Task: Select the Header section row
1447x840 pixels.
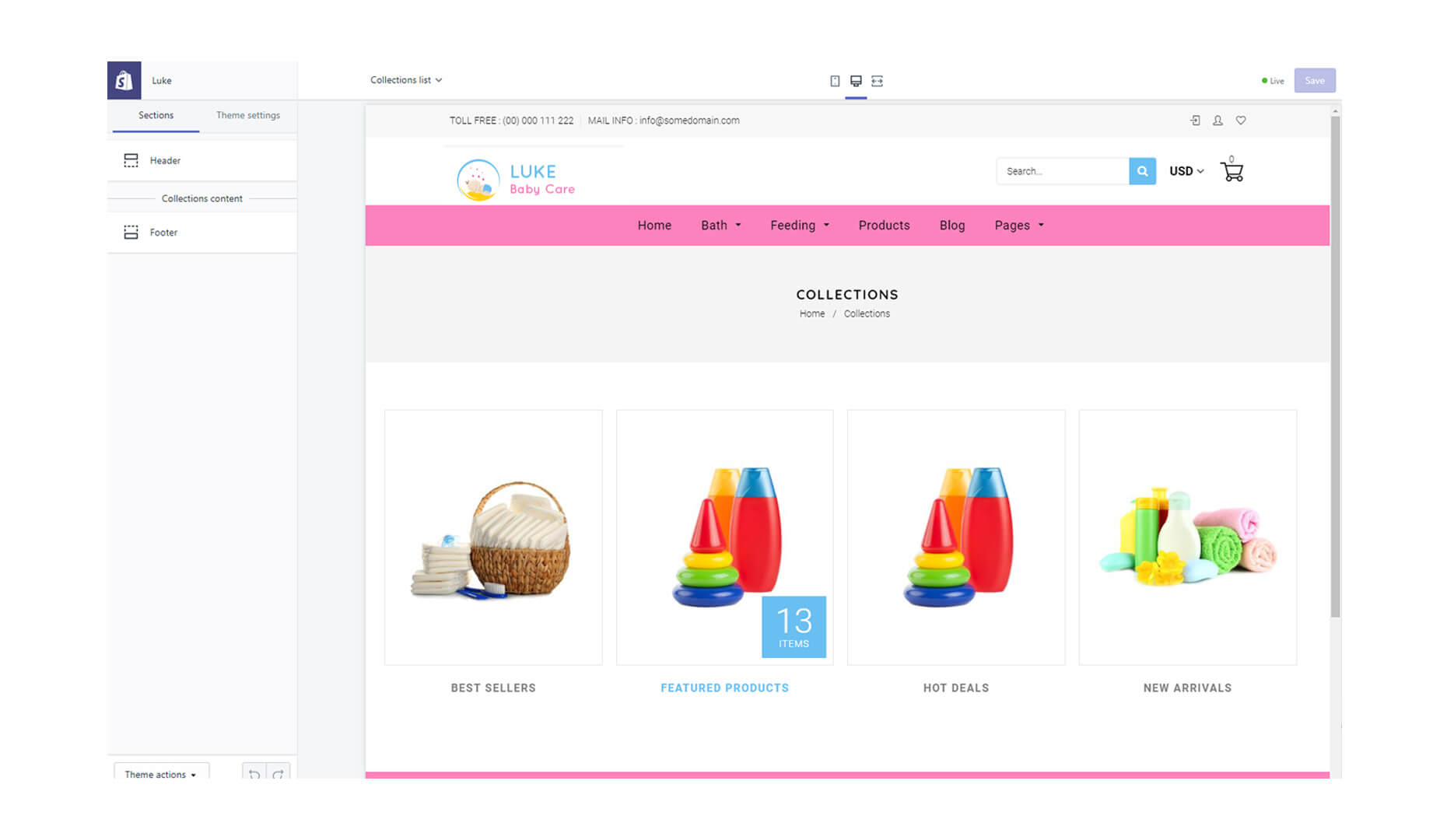Action: [202, 160]
